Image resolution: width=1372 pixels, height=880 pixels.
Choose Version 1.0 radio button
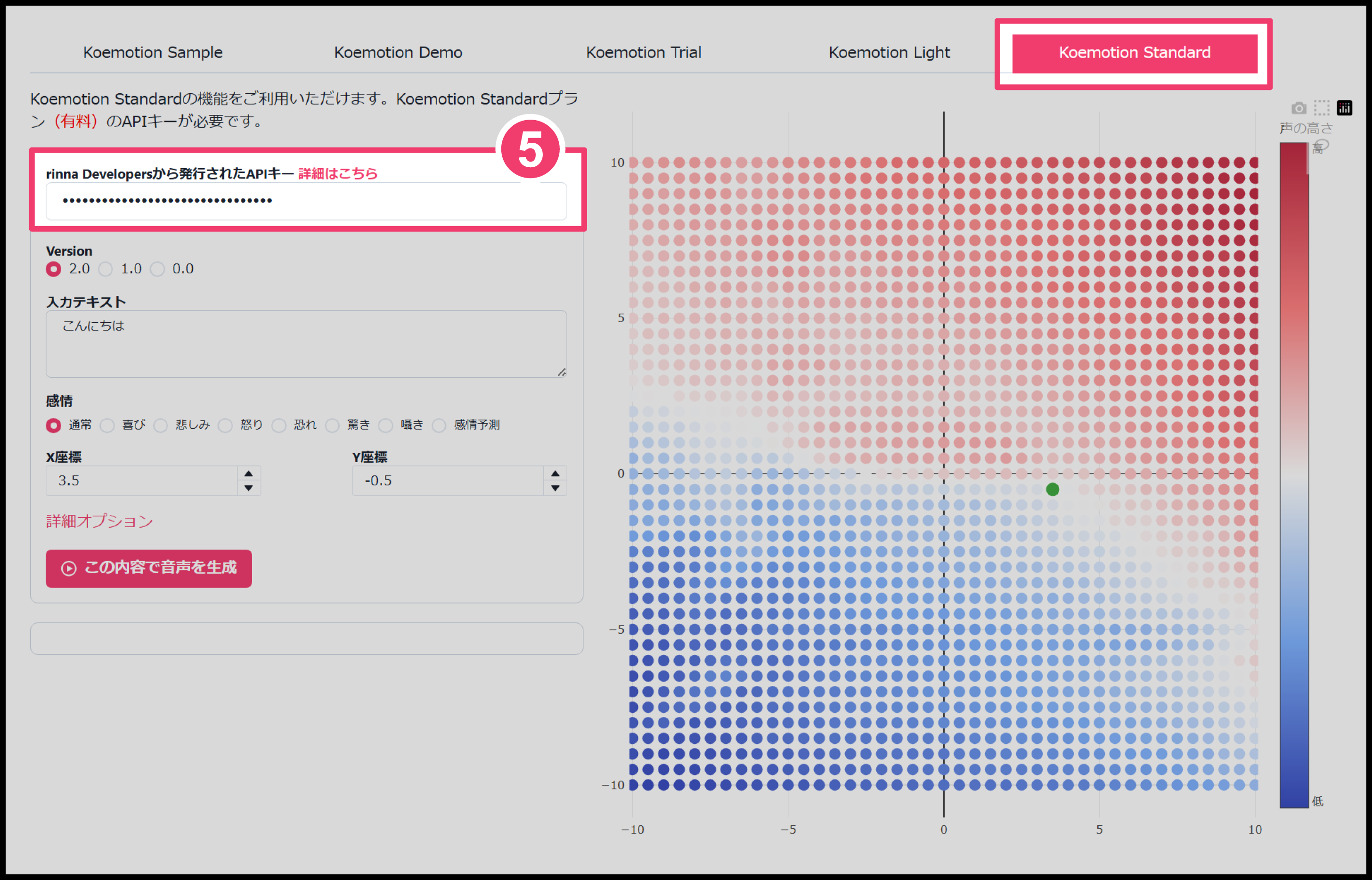click(x=106, y=269)
